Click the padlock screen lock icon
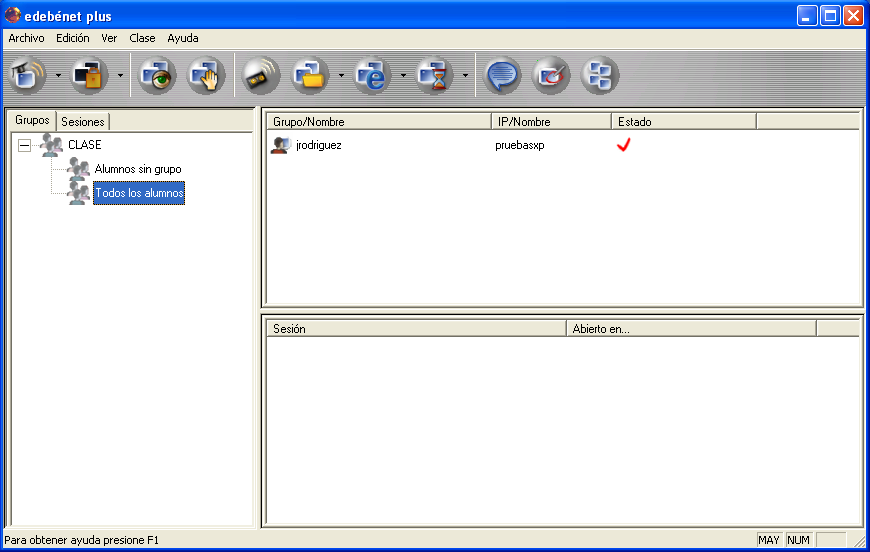The width and height of the screenshot is (870, 552). (x=90, y=76)
